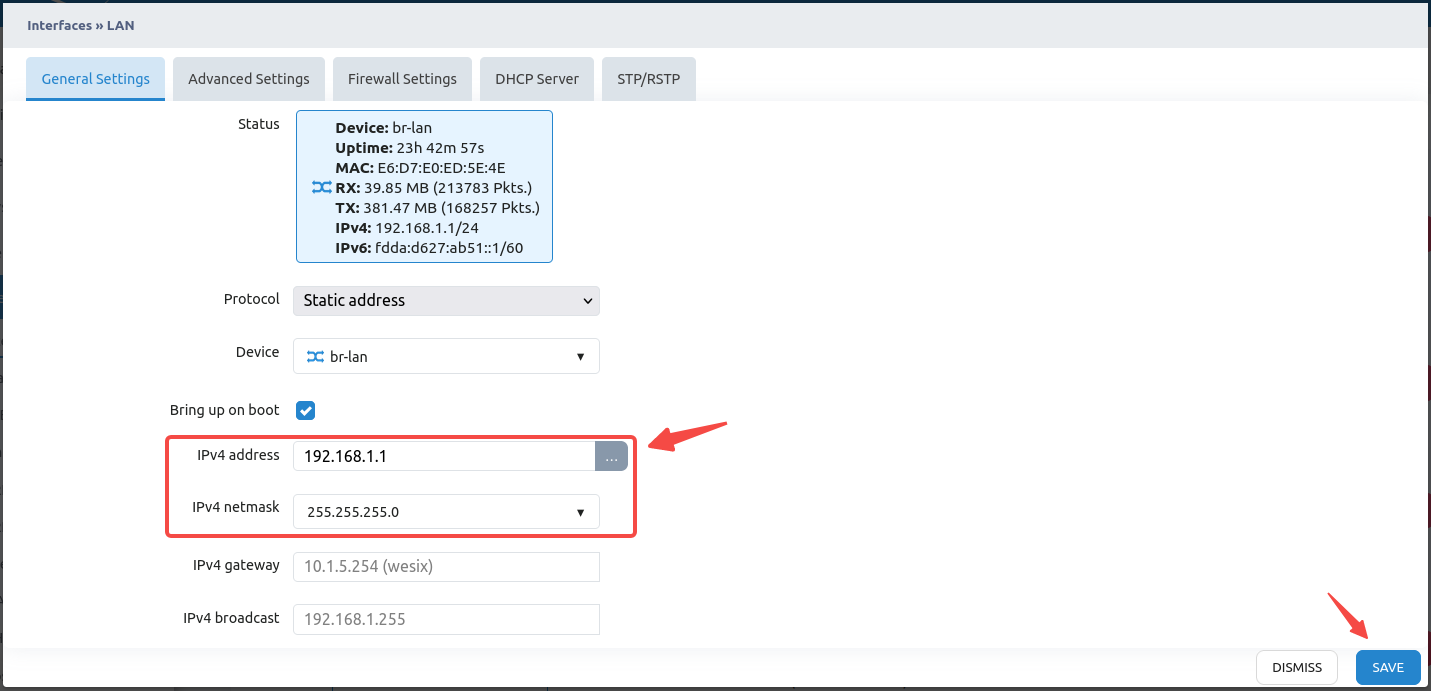Viewport: 1431px width, 691px height.
Task: Go to the Firewall Settings tab
Action: coord(402,79)
